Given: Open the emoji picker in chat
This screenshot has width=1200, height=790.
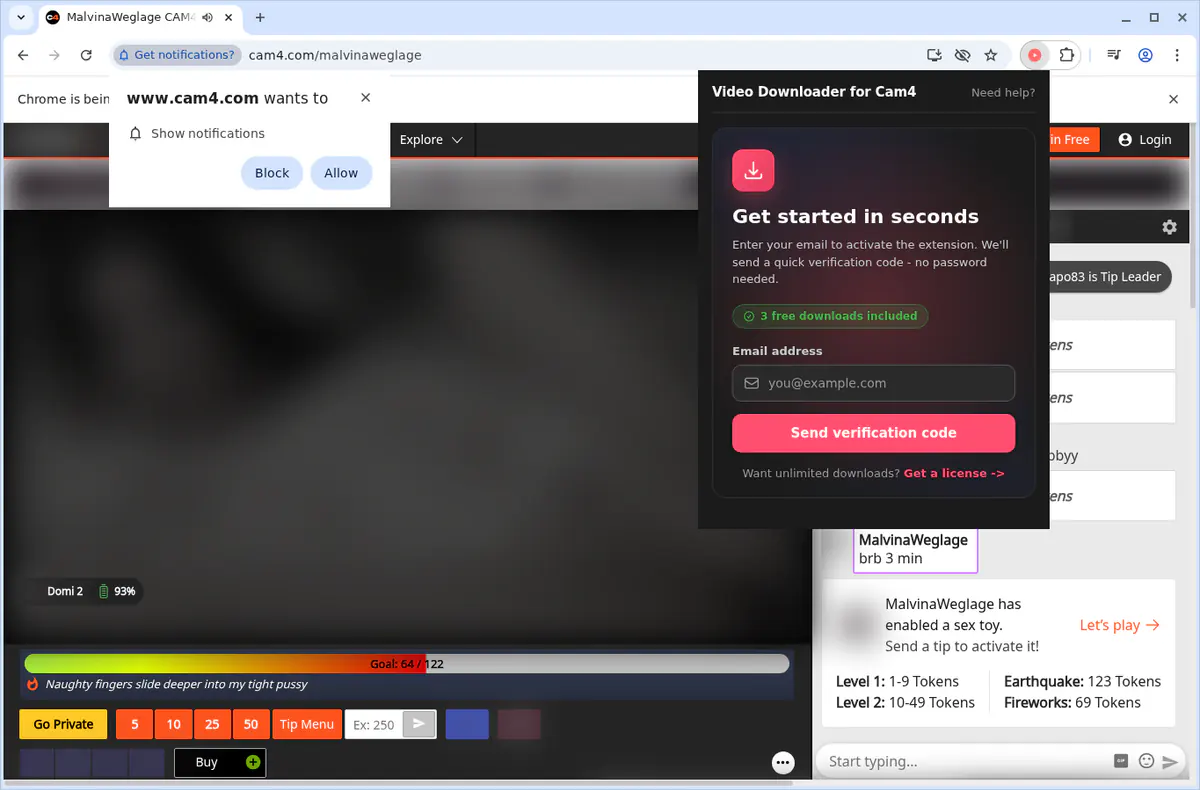Looking at the screenshot, I should (x=1146, y=761).
